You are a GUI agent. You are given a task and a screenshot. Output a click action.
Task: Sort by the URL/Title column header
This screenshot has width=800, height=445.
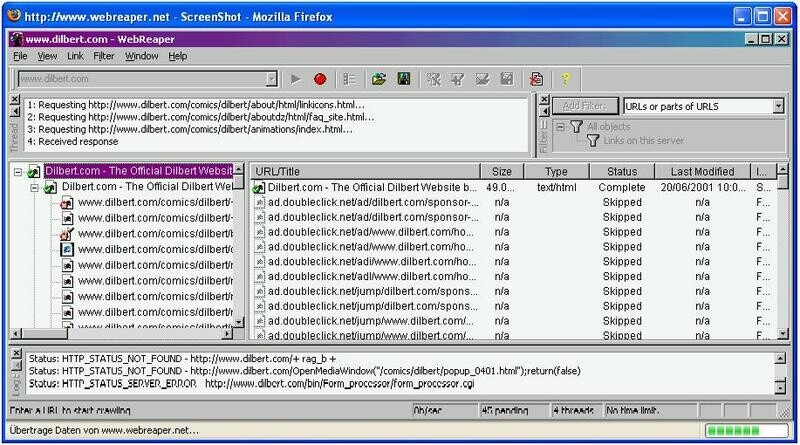(x=365, y=171)
